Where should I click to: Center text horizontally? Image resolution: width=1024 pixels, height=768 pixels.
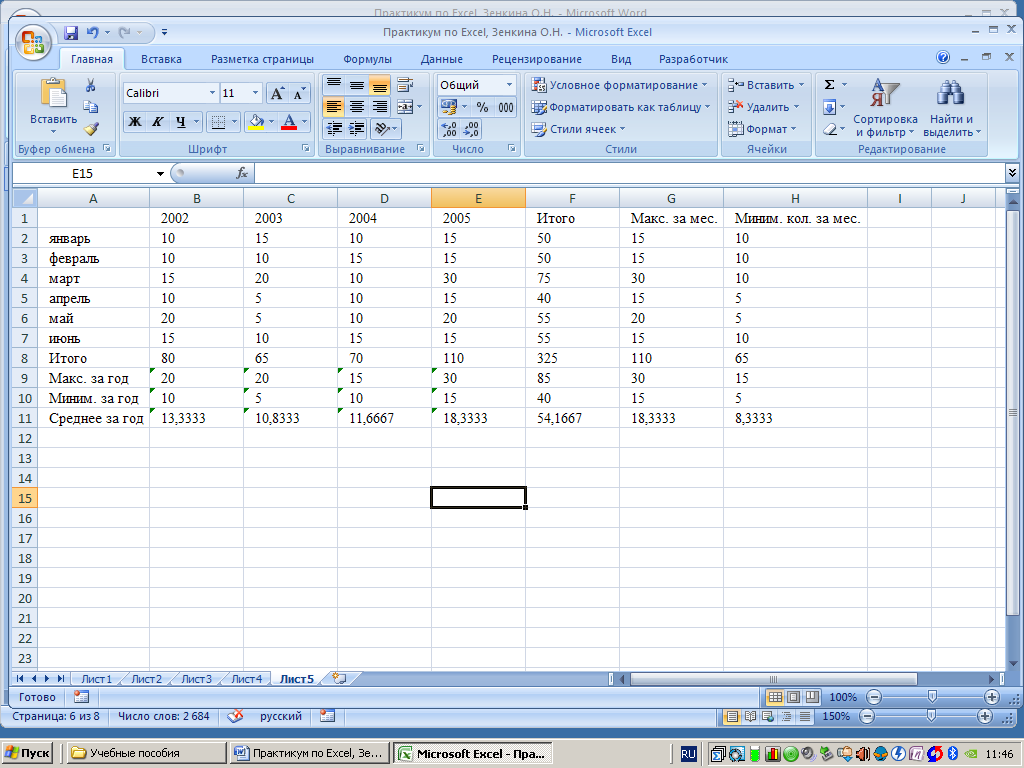[x=357, y=107]
